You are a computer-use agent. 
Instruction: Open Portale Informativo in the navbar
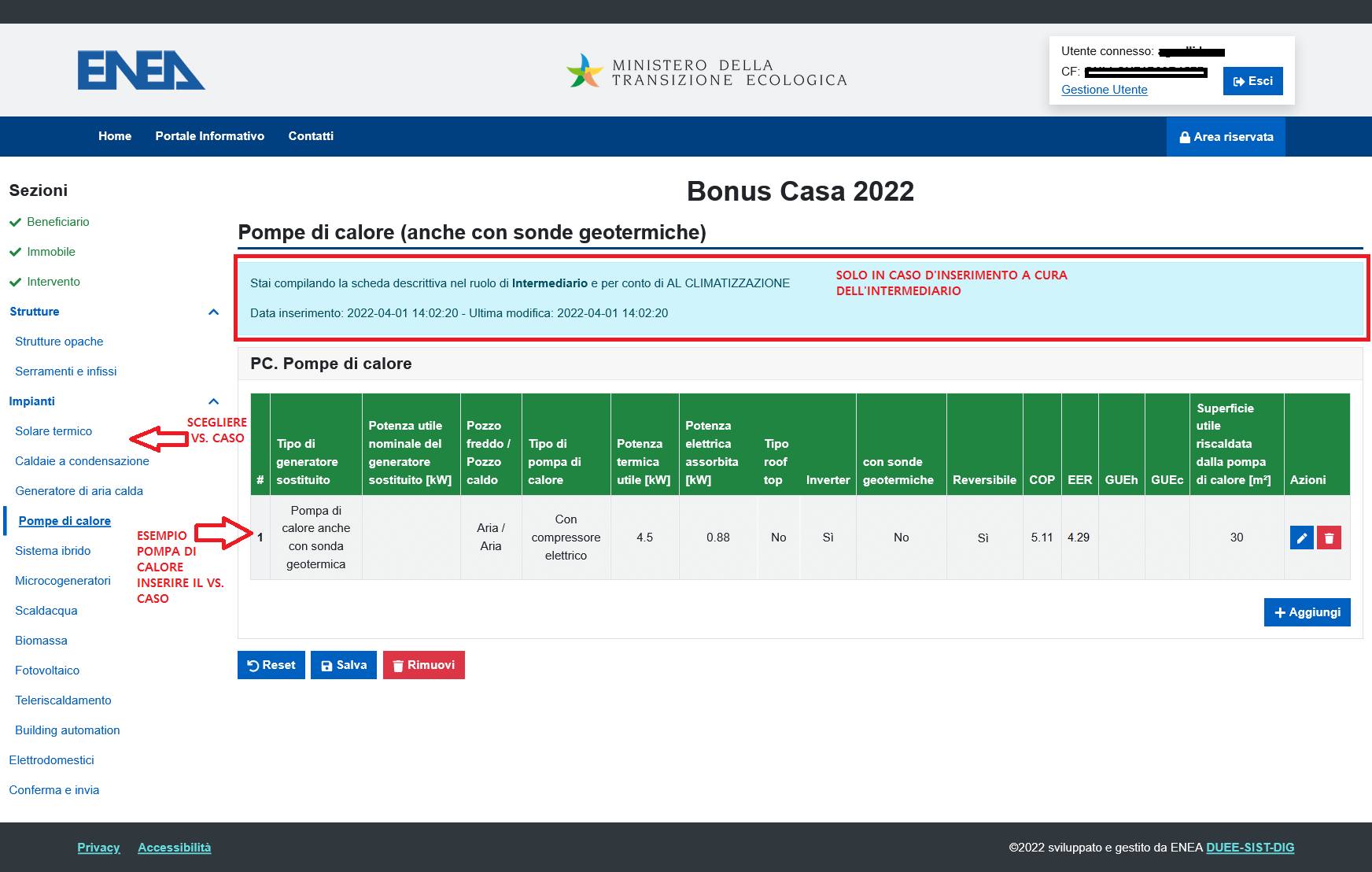pos(210,136)
